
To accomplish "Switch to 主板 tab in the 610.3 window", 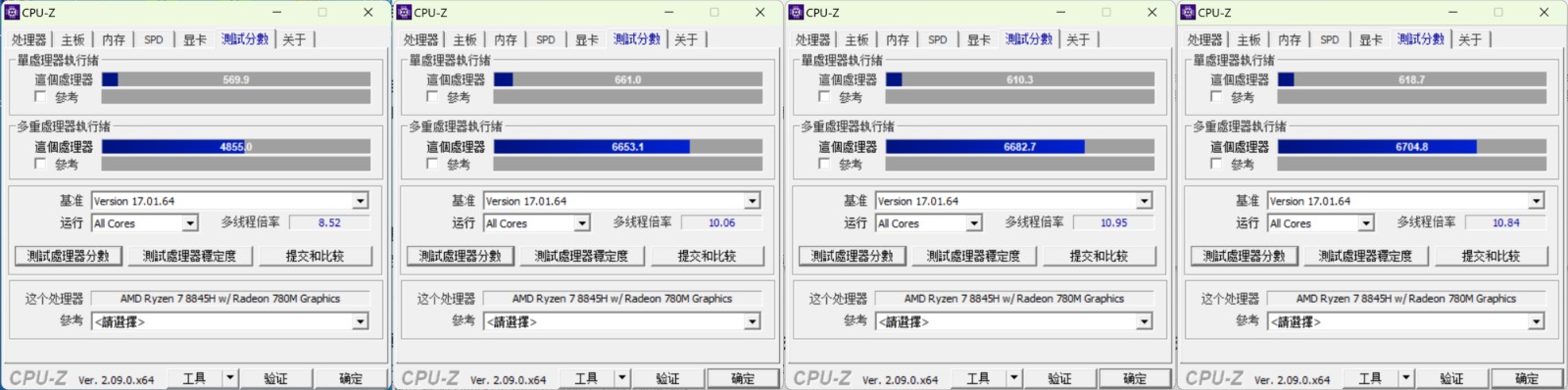I will pyautogui.click(x=857, y=40).
